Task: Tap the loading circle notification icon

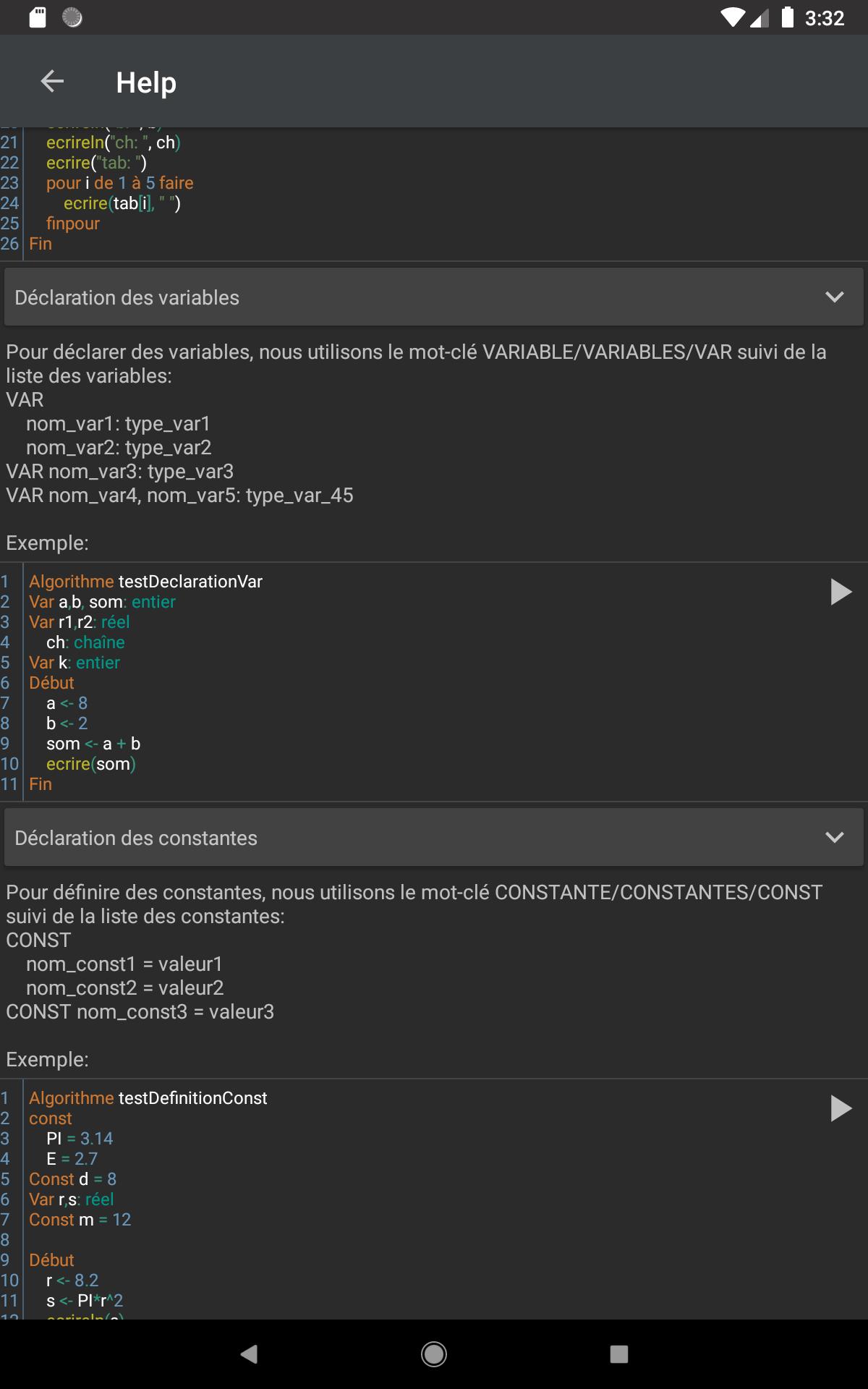Action: click(72, 17)
